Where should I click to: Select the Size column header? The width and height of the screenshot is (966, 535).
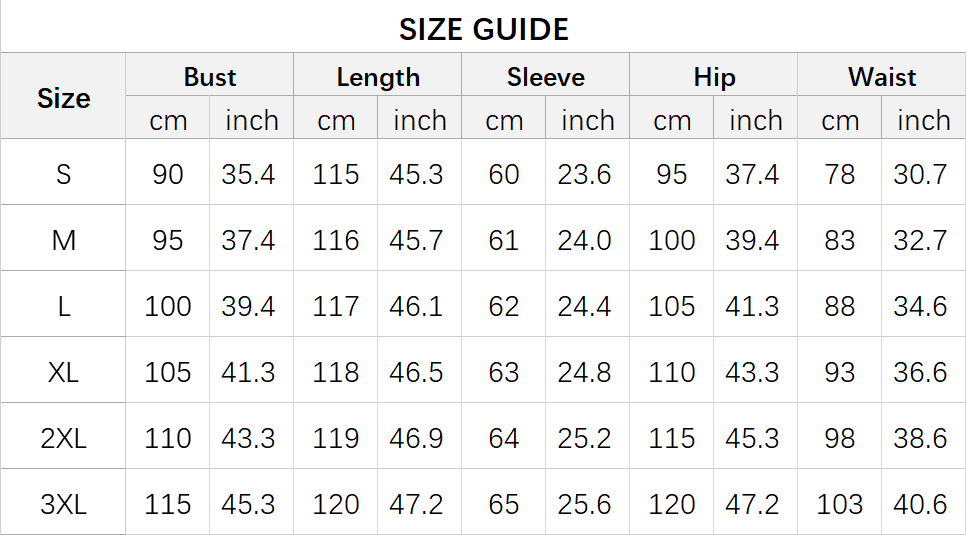63,98
